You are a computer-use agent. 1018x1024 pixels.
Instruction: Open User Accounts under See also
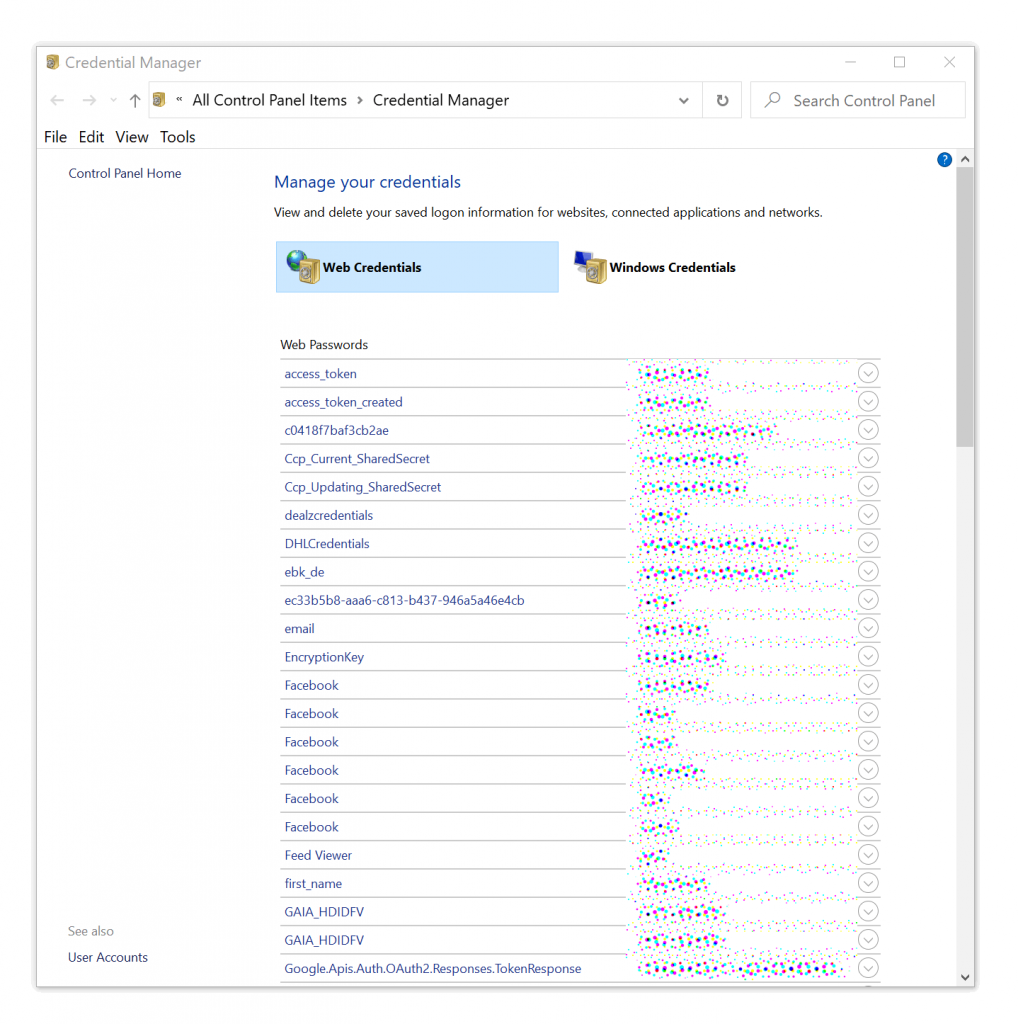click(x=107, y=957)
